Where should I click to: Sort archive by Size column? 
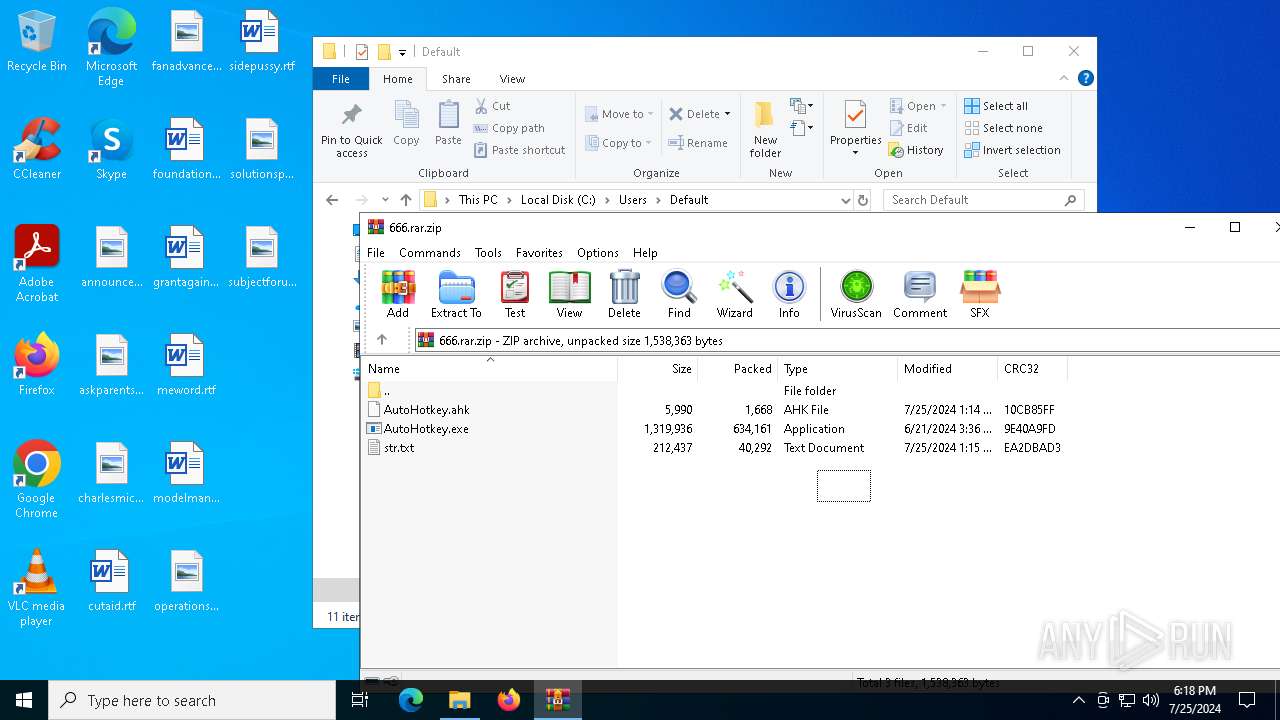pyautogui.click(x=658, y=369)
